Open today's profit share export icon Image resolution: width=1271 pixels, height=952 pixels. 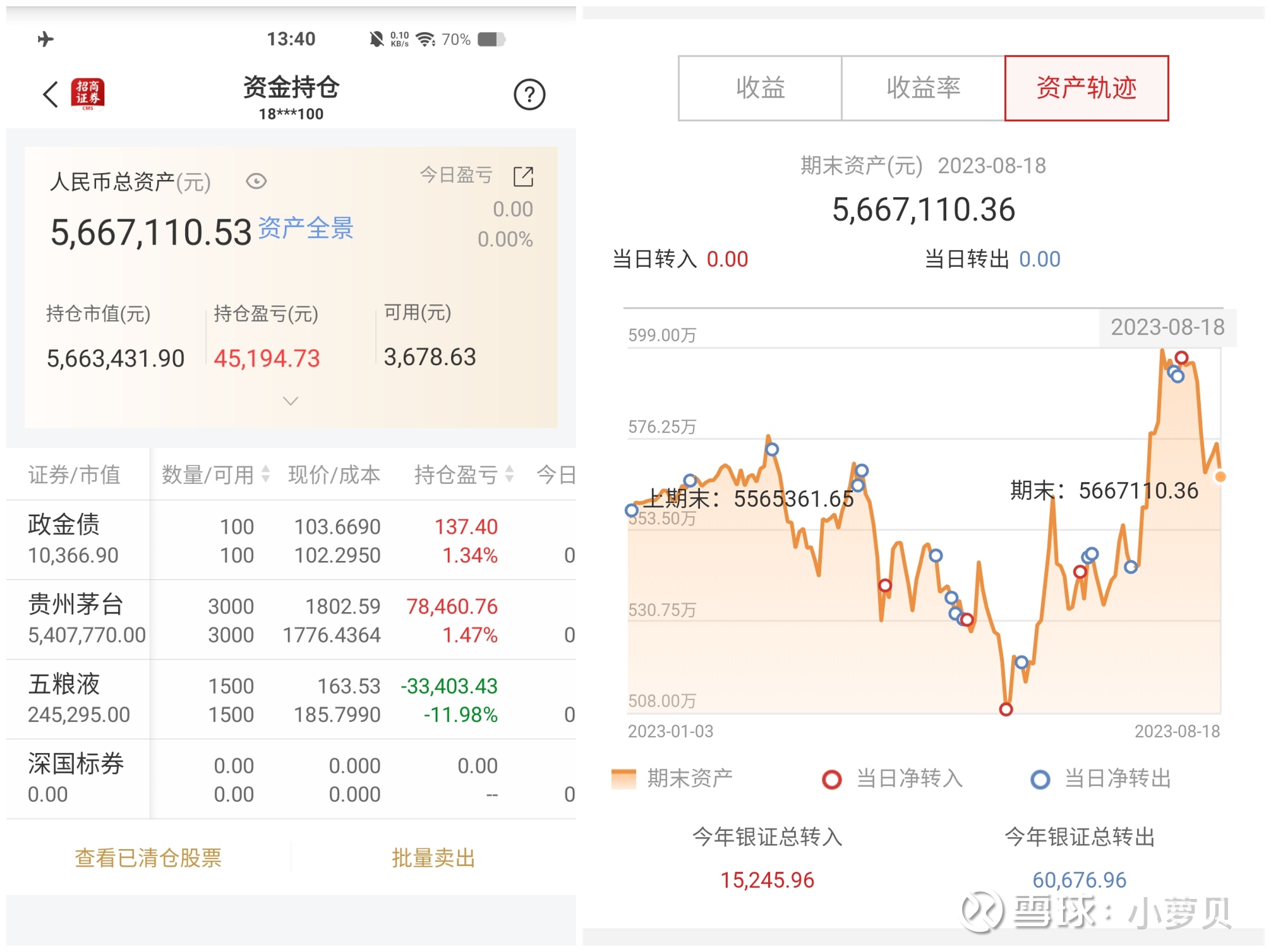pos(523,177)
